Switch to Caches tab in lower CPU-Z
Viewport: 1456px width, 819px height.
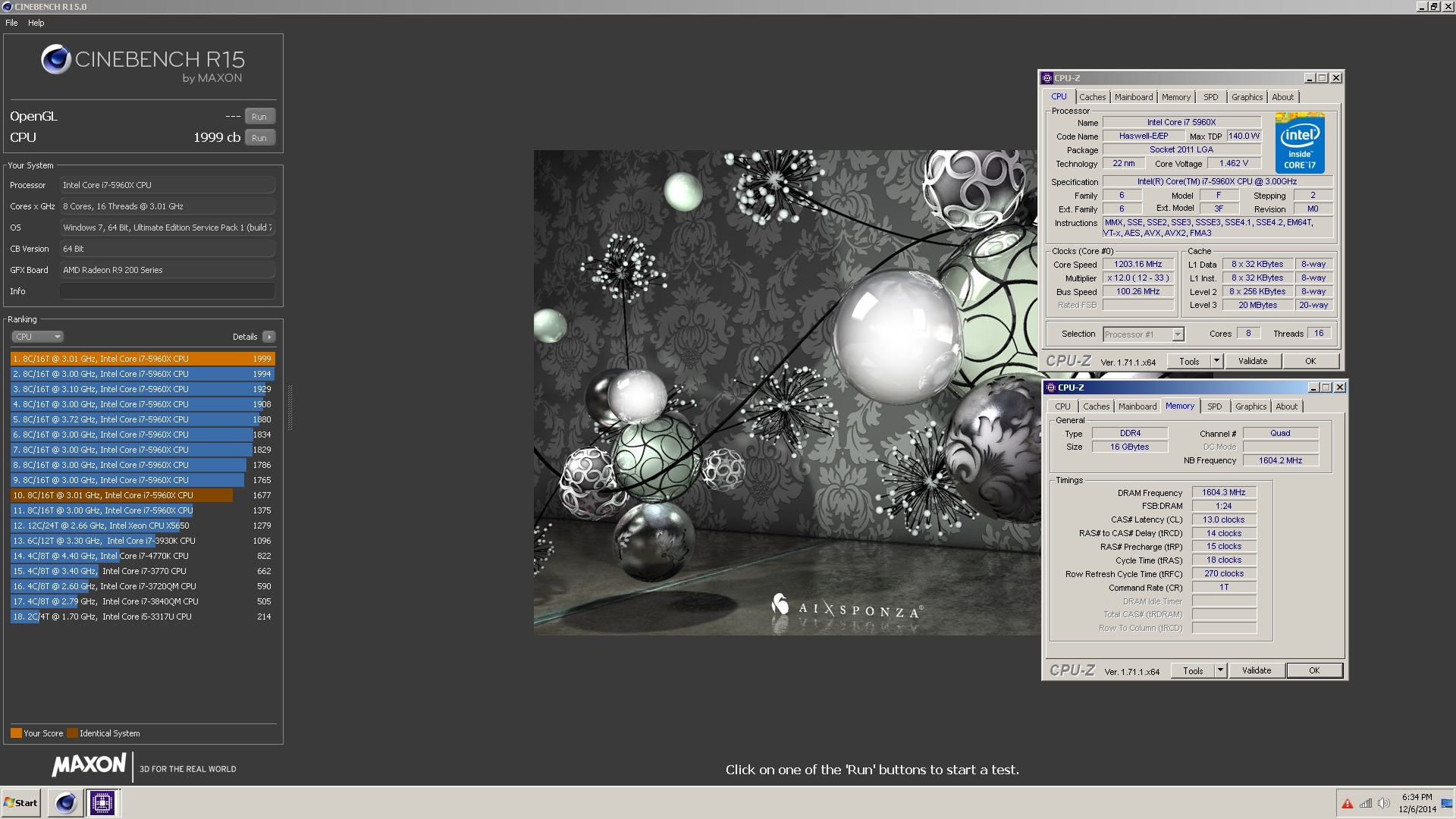[1097, 406]
